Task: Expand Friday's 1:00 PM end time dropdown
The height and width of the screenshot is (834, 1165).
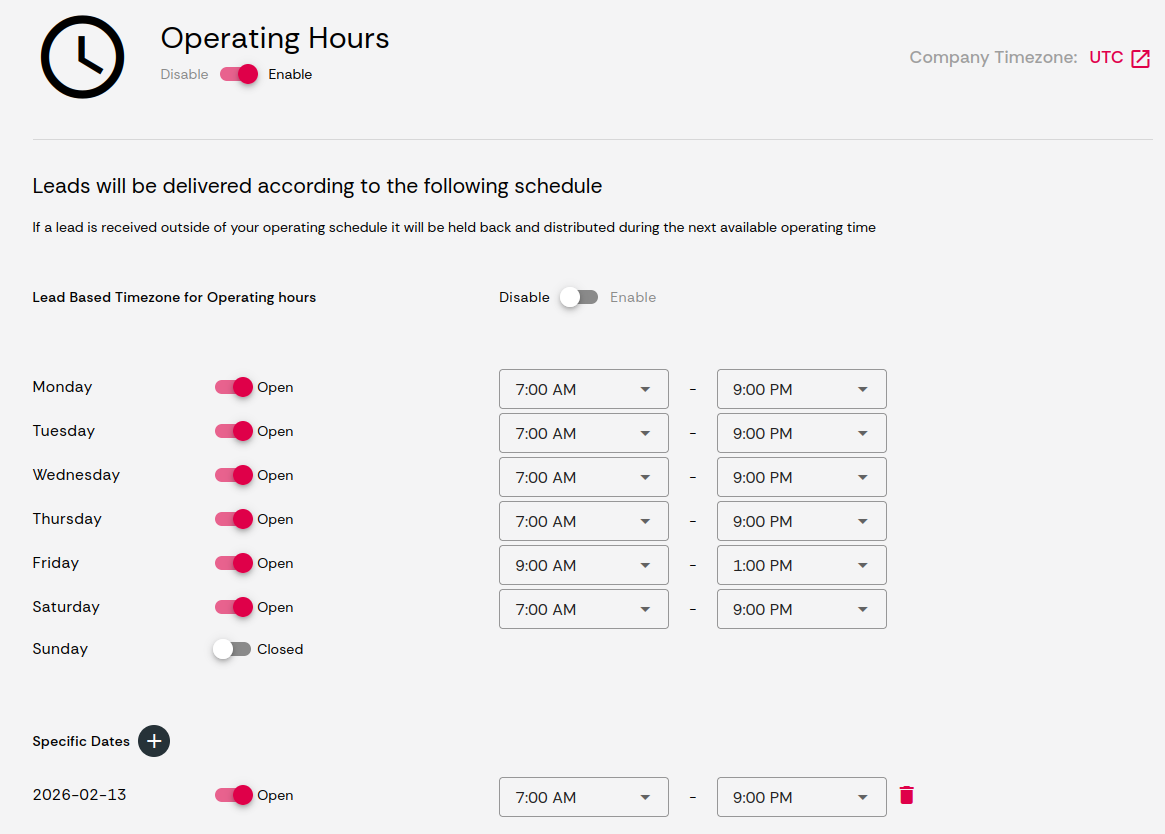Action: (800, 564)
